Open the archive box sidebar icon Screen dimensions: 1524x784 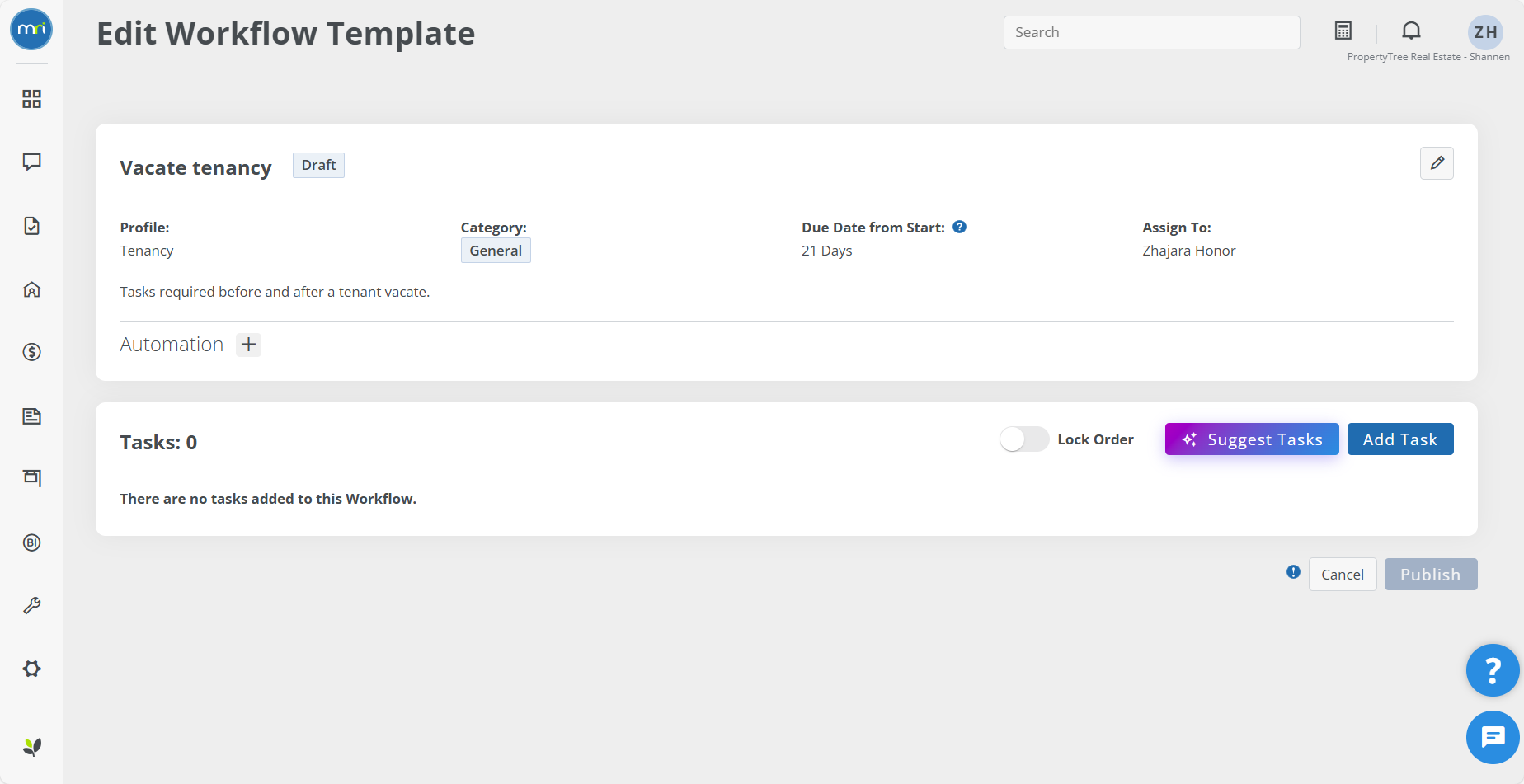click(31, 477)
